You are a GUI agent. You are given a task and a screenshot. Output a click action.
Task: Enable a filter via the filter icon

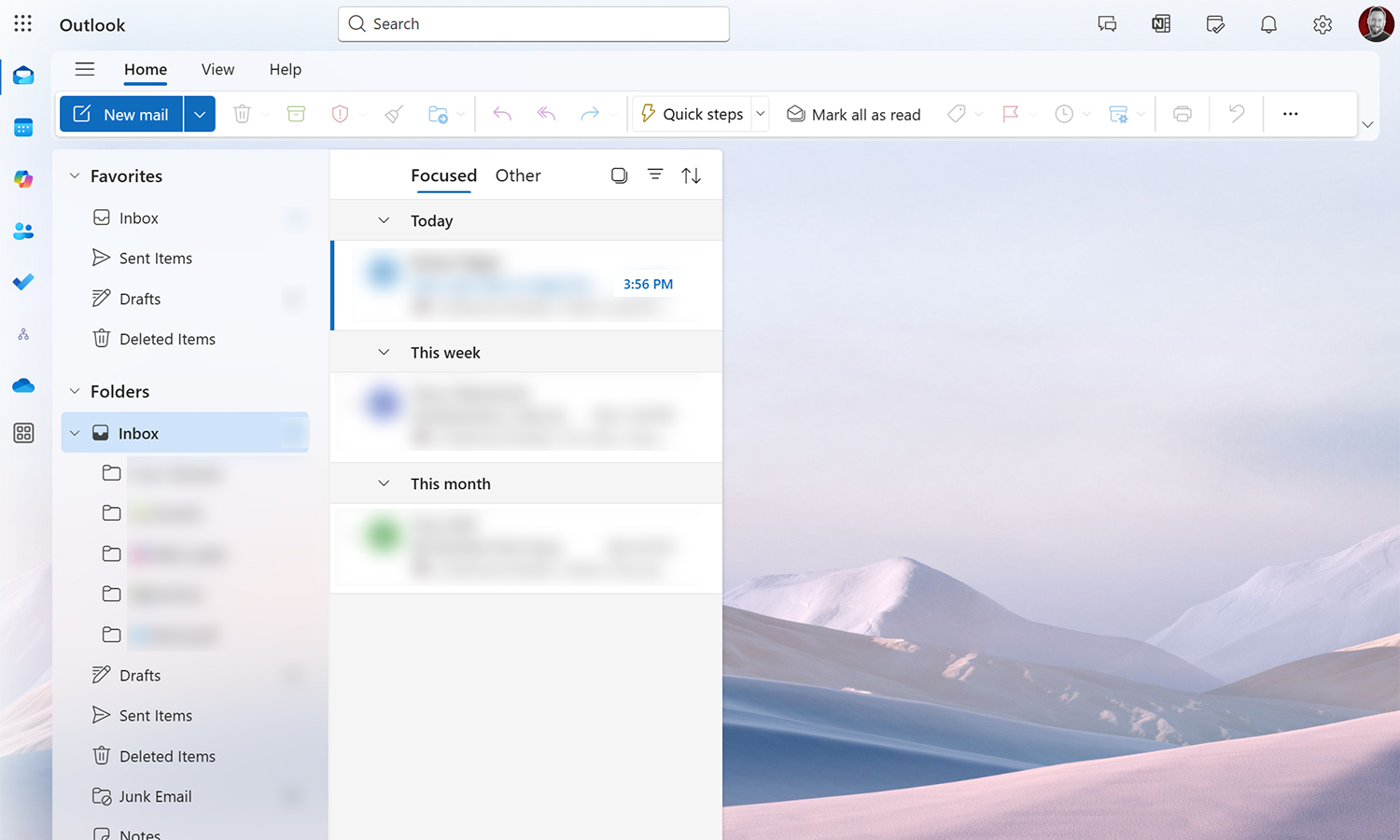coord(655,175)
